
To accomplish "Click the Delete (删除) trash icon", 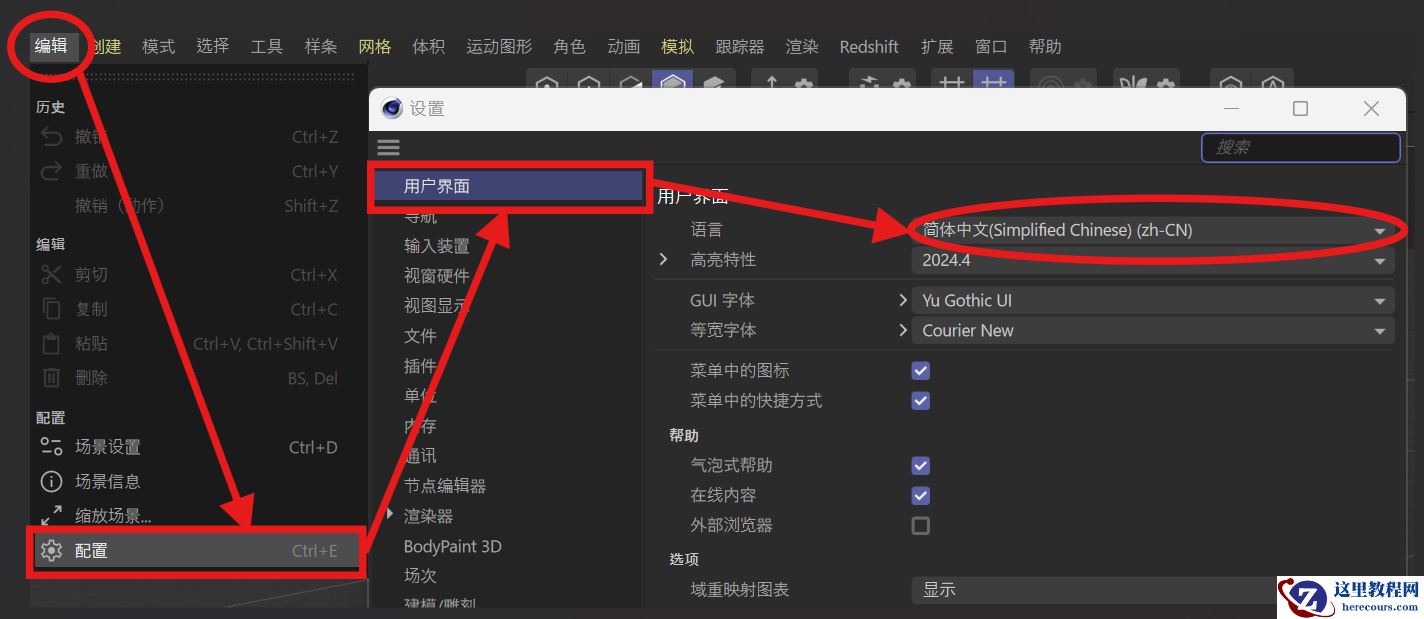I will (49, 377).
